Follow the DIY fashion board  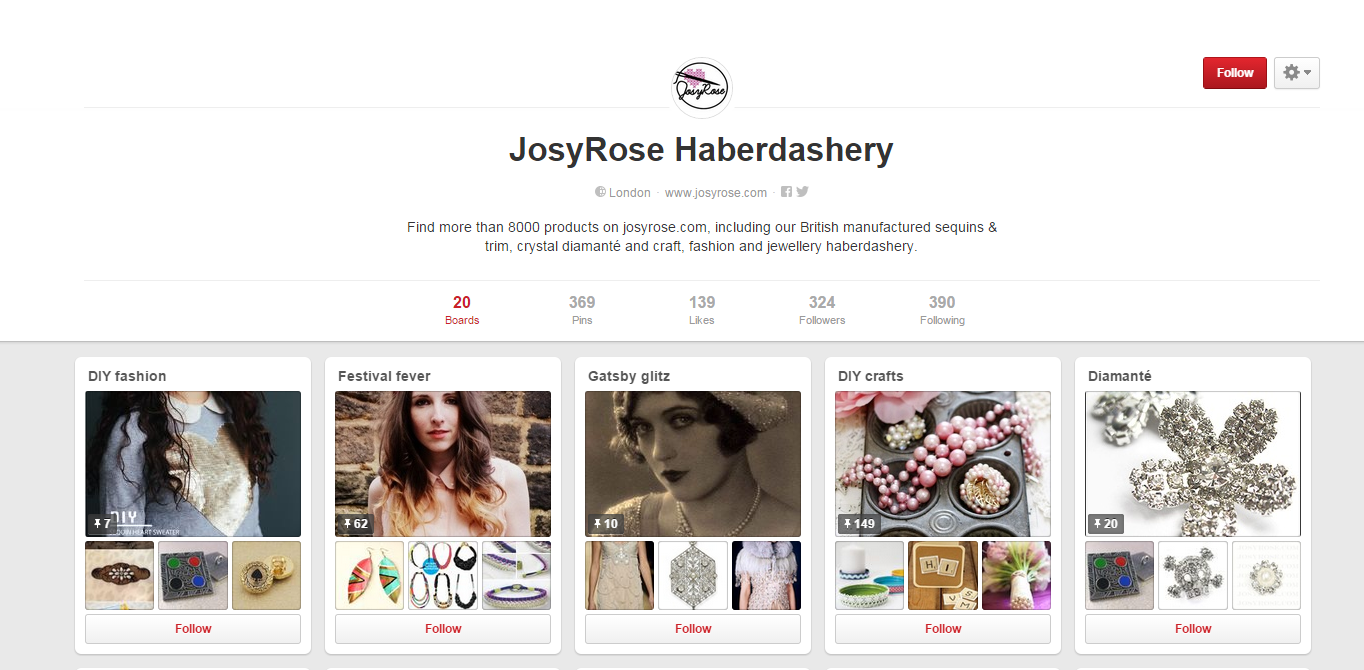click(193, 629)
